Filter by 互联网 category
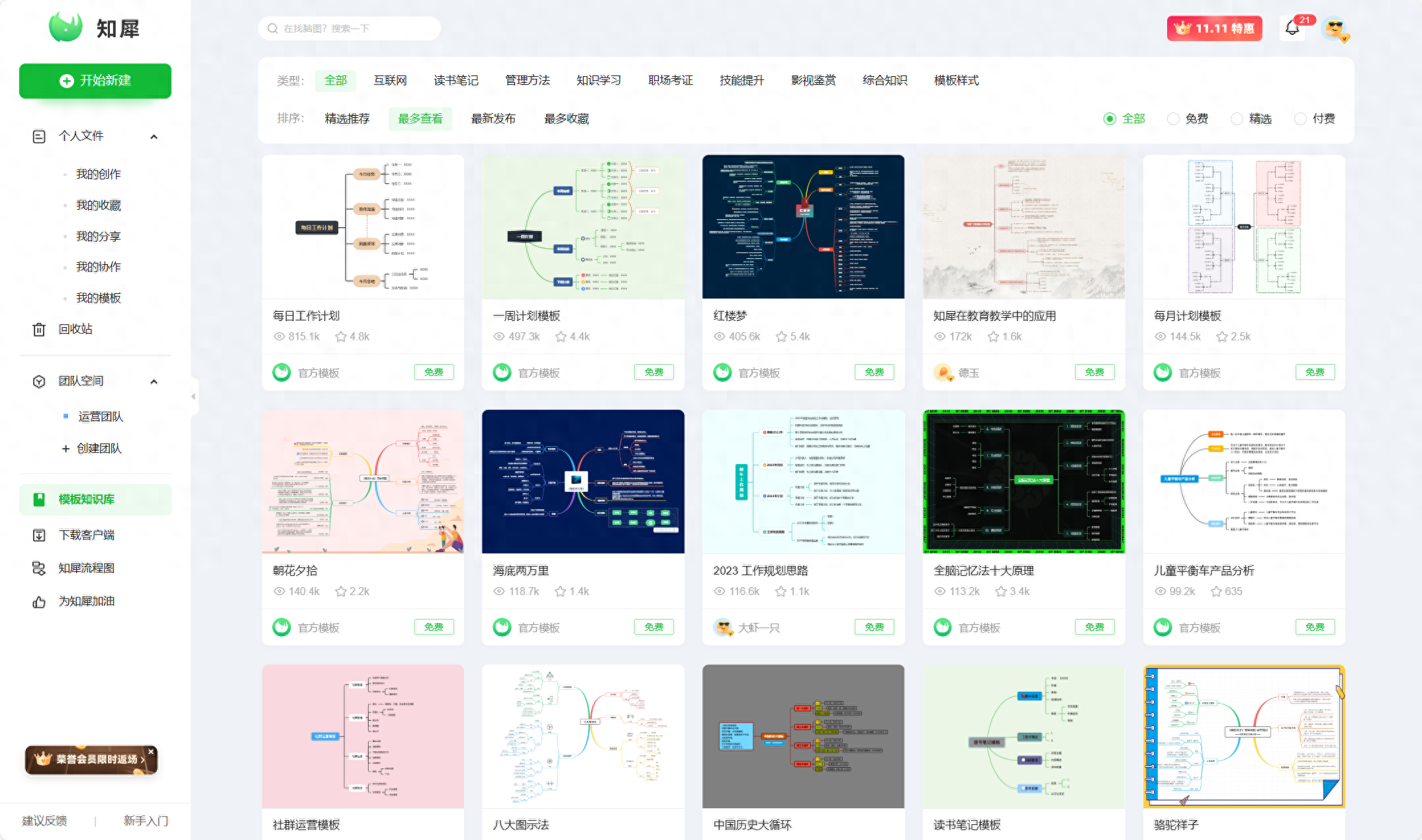The width and height of the screenshot is (1422, 840). point(390,80)
